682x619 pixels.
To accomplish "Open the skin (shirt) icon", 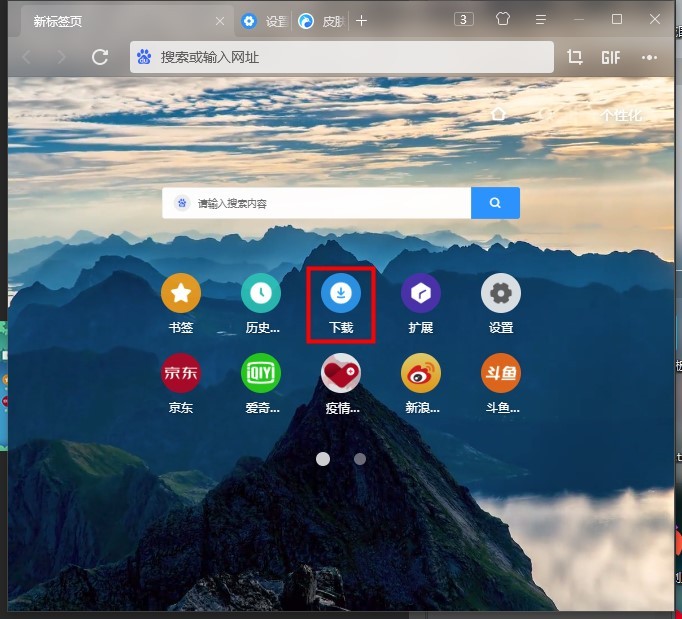I will 503,20.
